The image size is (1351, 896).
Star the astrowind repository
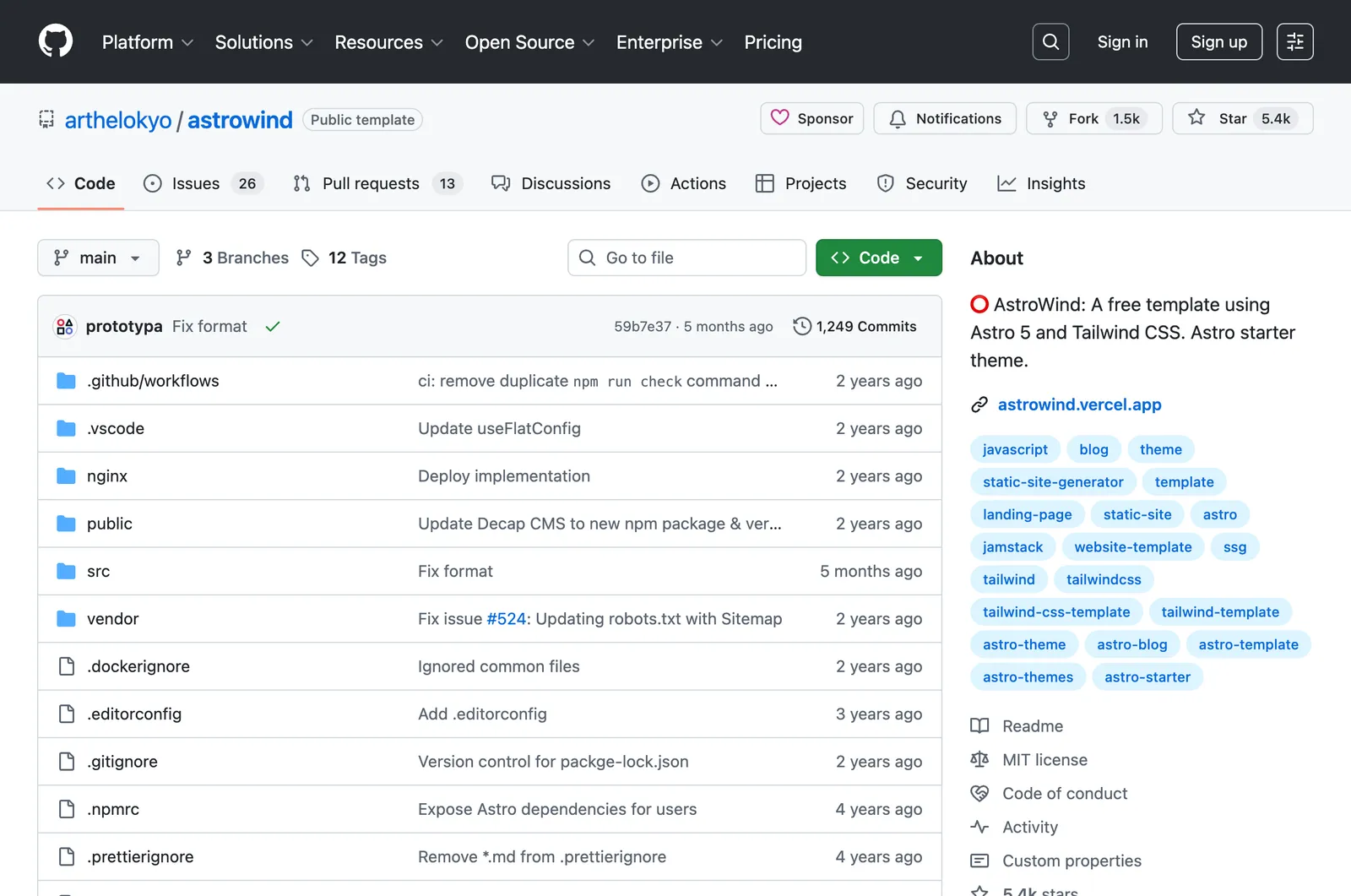tap(1242, 118)
